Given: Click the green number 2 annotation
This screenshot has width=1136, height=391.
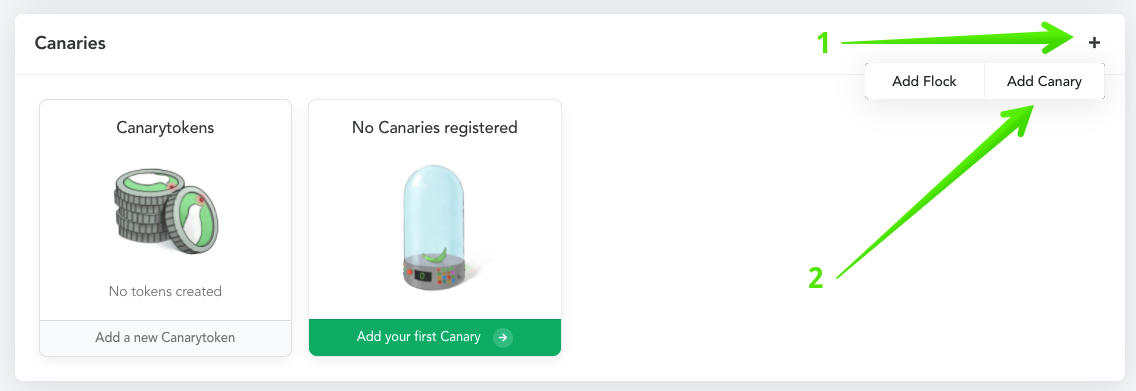Looking at the screenshot, I should click(816, 278).
